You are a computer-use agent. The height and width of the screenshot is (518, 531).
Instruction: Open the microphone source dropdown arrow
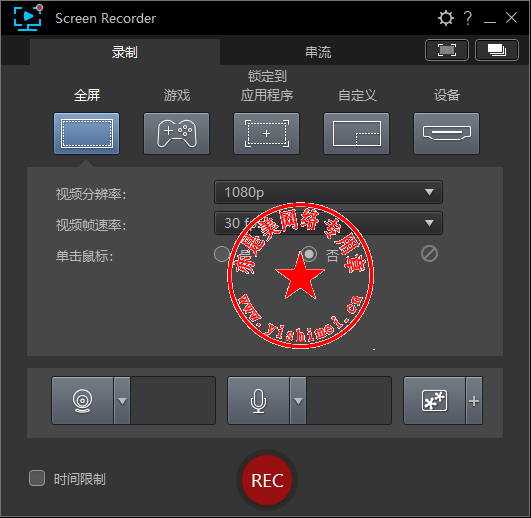pos(298,401)
